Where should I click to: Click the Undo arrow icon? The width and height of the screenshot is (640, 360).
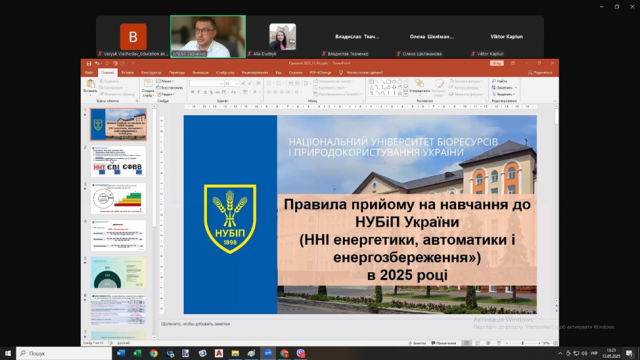pos(97,63)
